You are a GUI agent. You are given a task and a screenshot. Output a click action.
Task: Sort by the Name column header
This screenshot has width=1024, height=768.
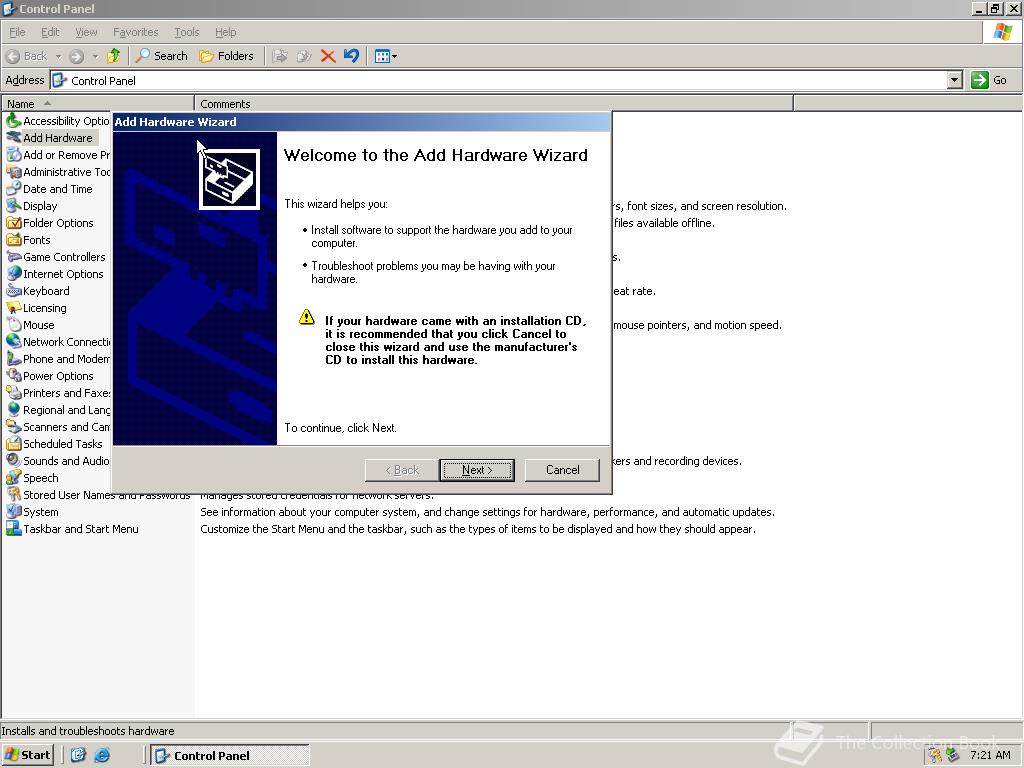click(x=98, y=103)
